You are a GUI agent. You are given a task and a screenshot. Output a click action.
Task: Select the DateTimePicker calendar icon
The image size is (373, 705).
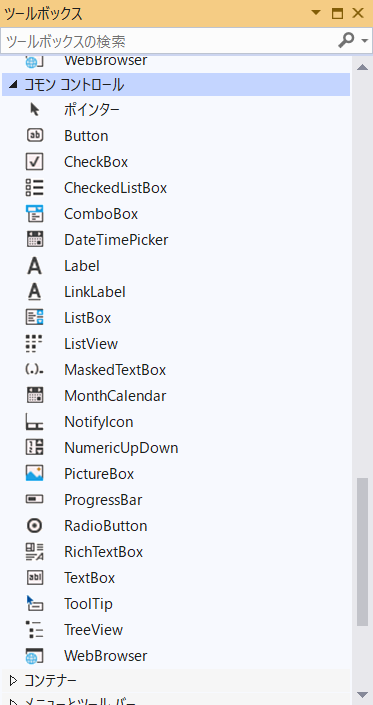coord(35,239)
